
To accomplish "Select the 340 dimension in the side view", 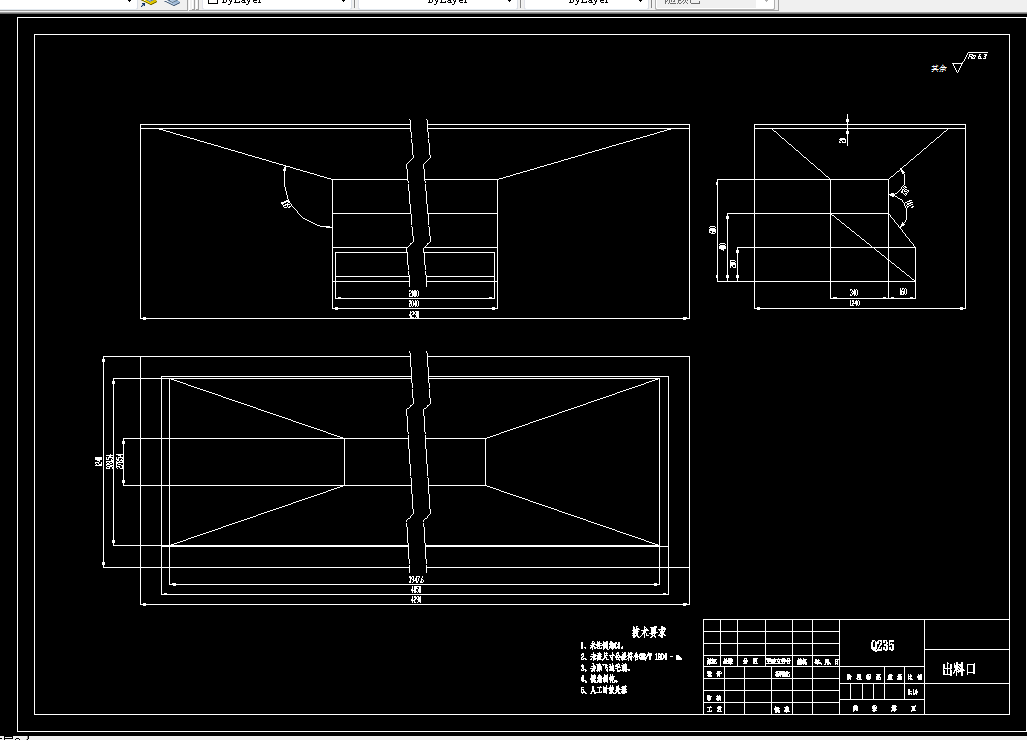I will [853, 292].
